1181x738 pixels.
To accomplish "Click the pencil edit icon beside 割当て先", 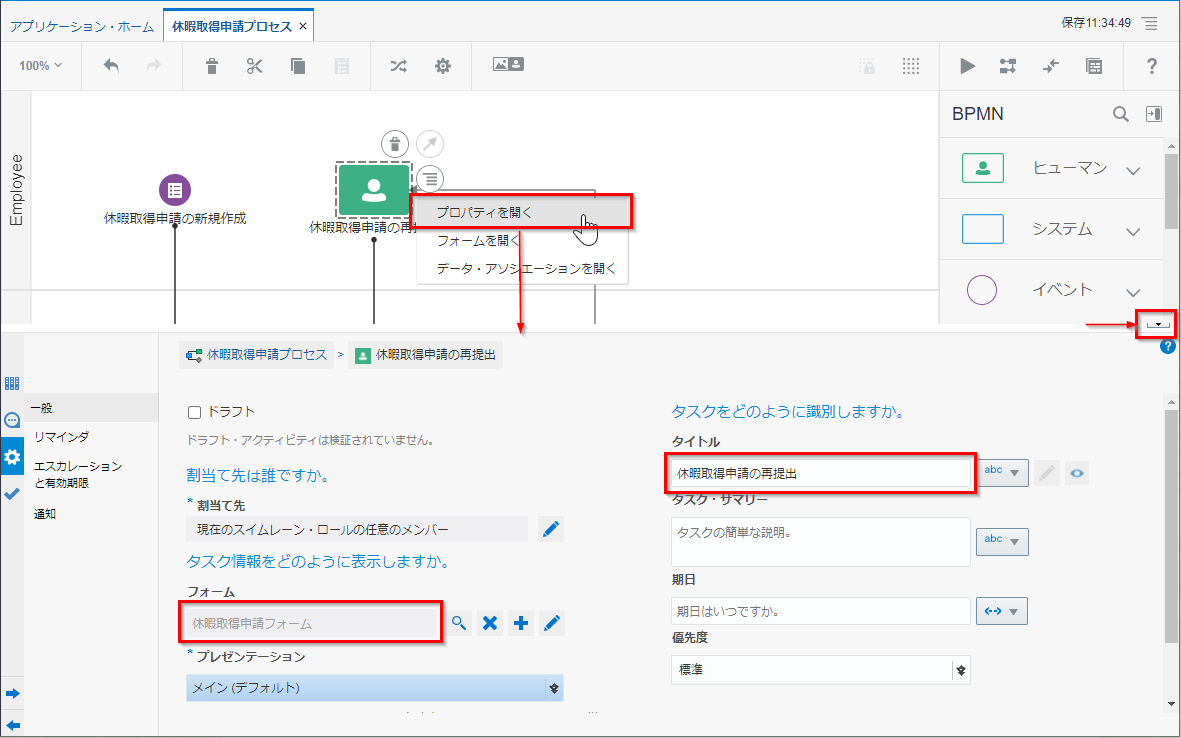I will (551, 529).
